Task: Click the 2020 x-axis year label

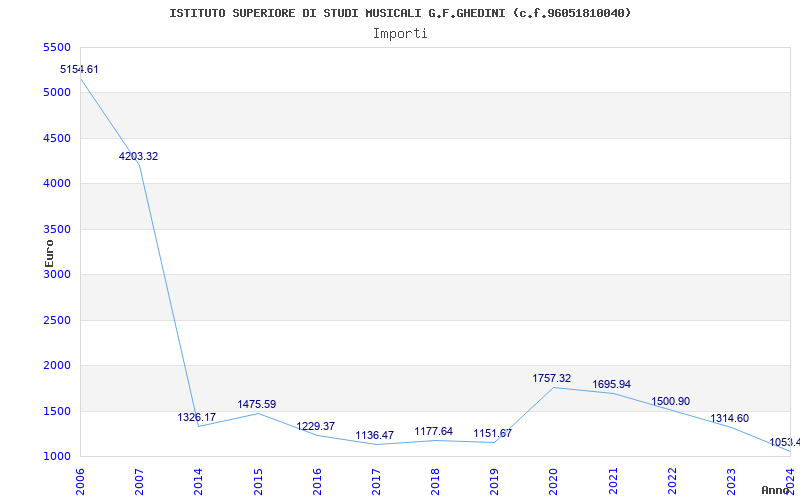Action: pos(554,481)
